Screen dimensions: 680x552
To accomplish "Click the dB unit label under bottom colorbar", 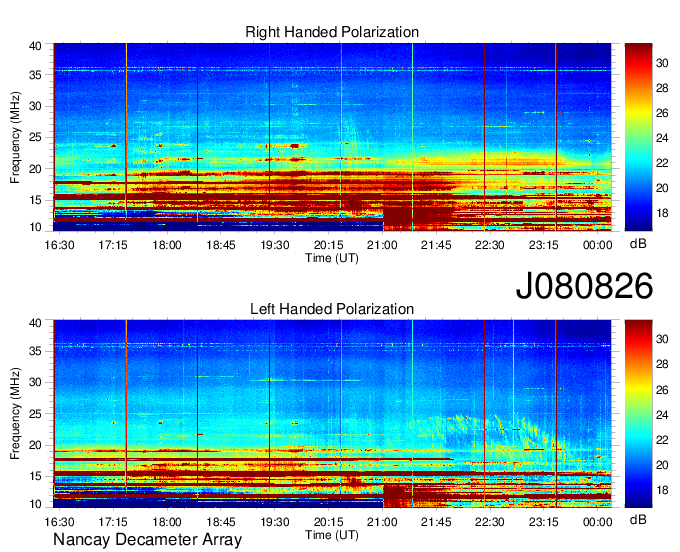I will coord(638,520).
